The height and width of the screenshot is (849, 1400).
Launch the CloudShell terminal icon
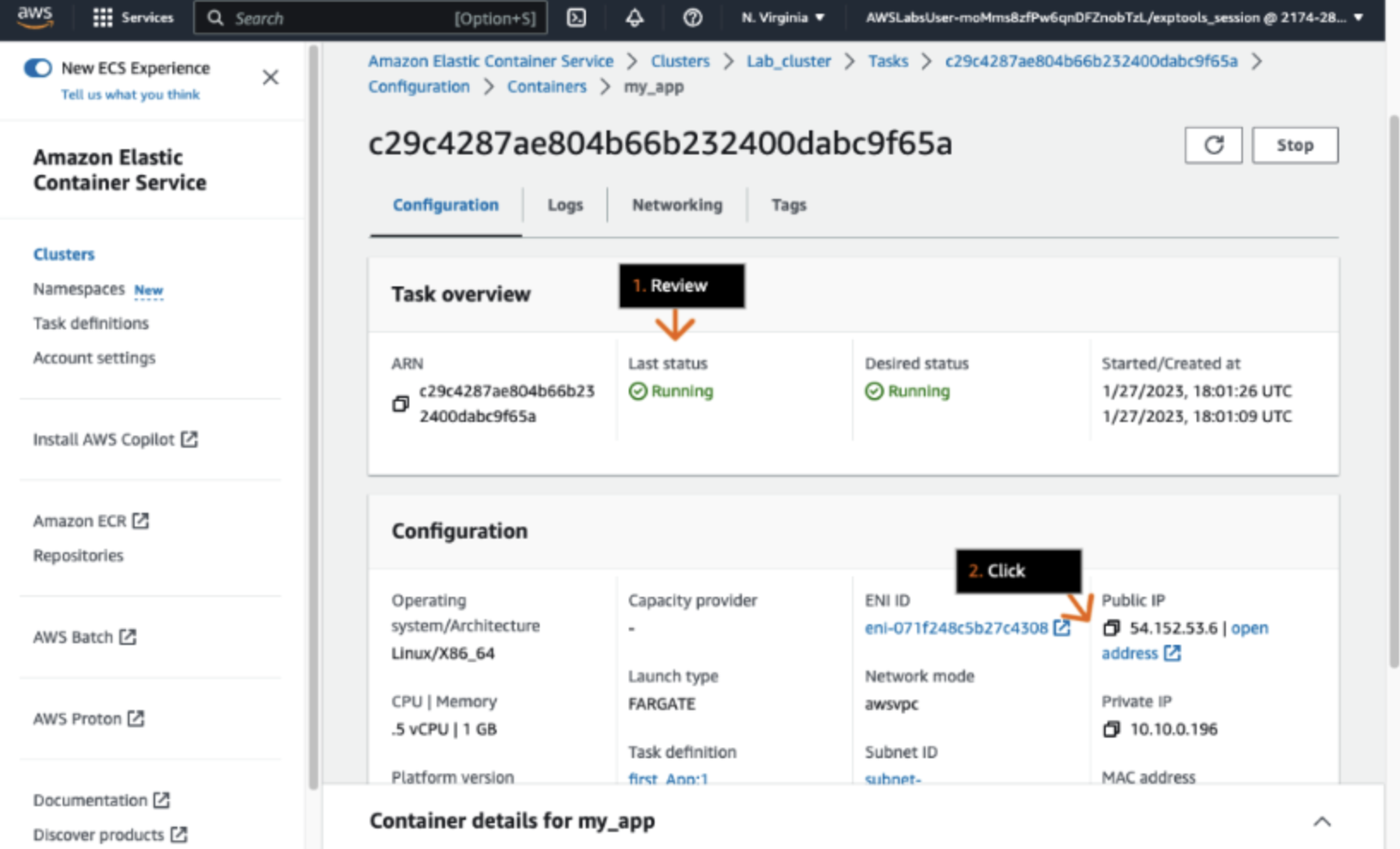click(576, 17)
